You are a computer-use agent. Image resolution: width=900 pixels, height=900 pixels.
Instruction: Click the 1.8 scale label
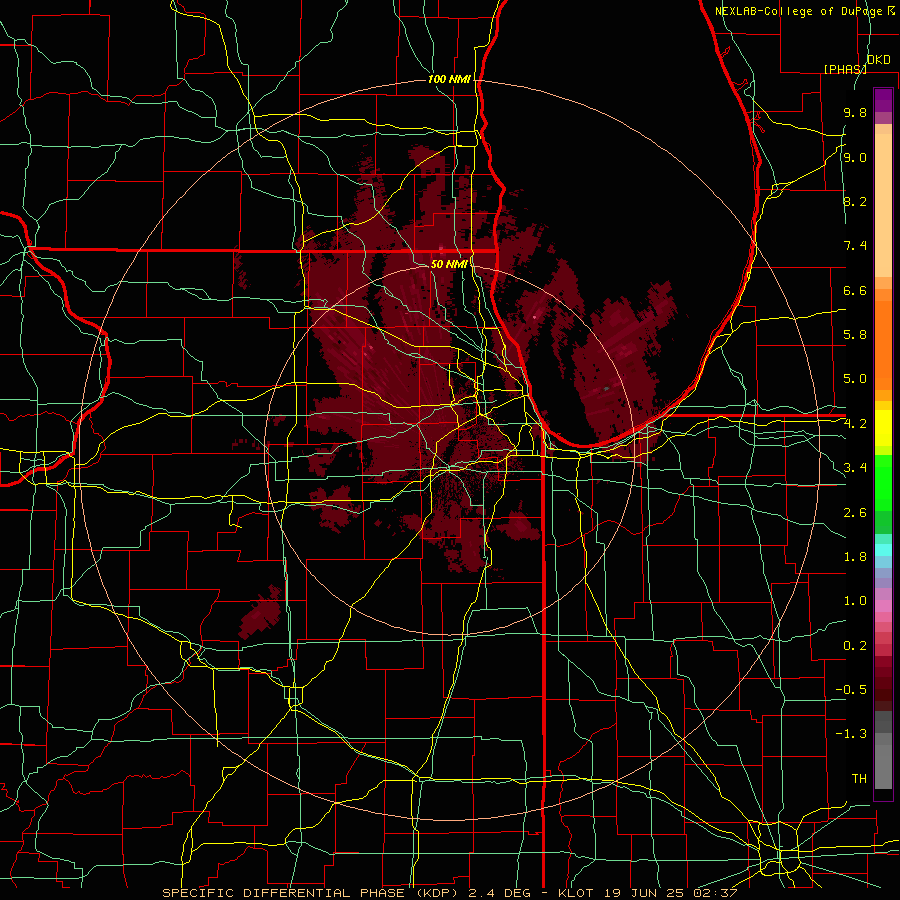[855, 557]
